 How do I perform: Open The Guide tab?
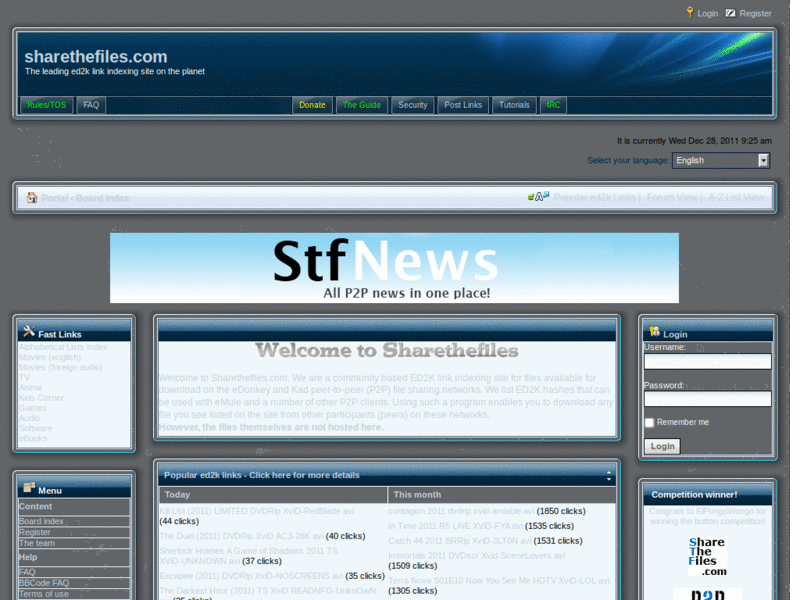[x=362, y=105]
